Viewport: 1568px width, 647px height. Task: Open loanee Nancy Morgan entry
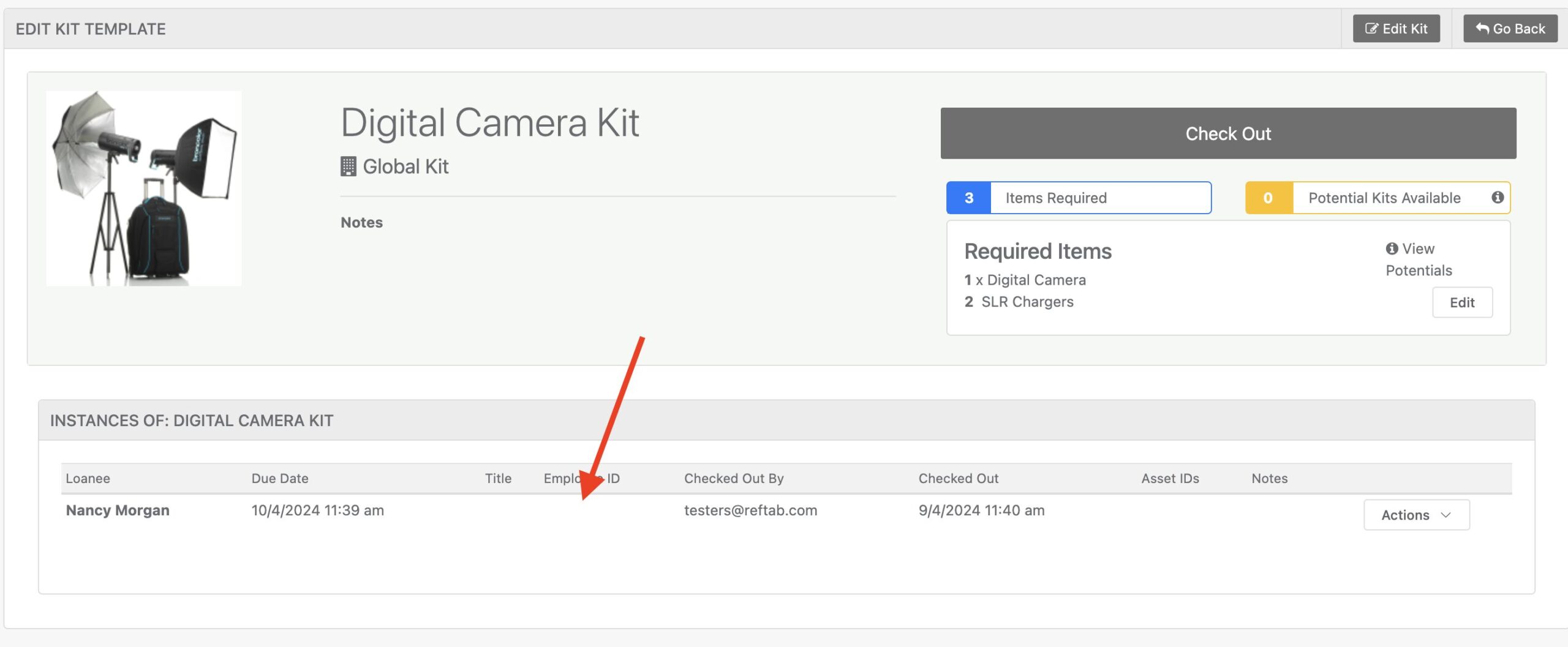tap(118, 510)
